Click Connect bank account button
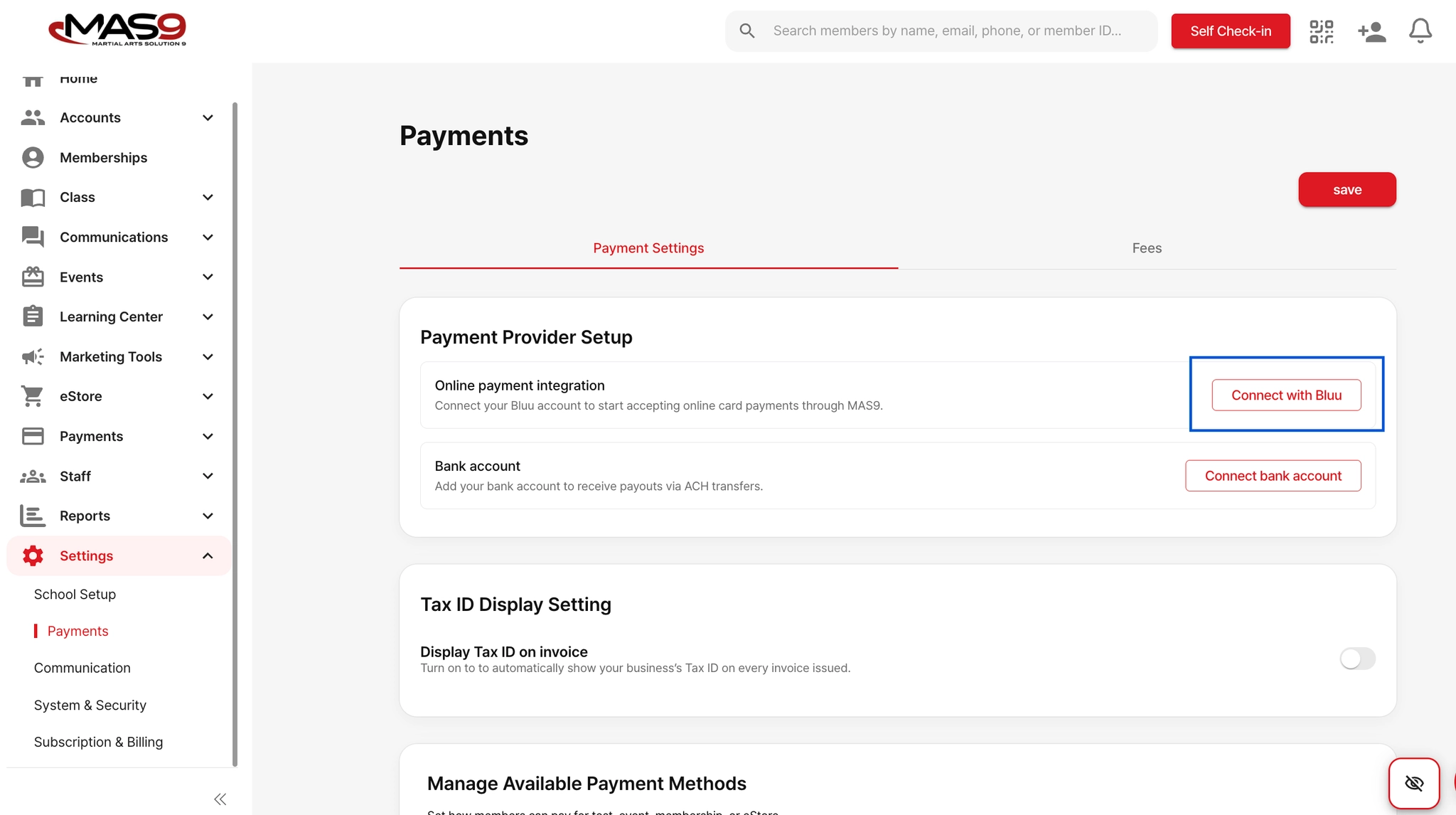The image size is (1456, 815). [x=1273, y=476]
